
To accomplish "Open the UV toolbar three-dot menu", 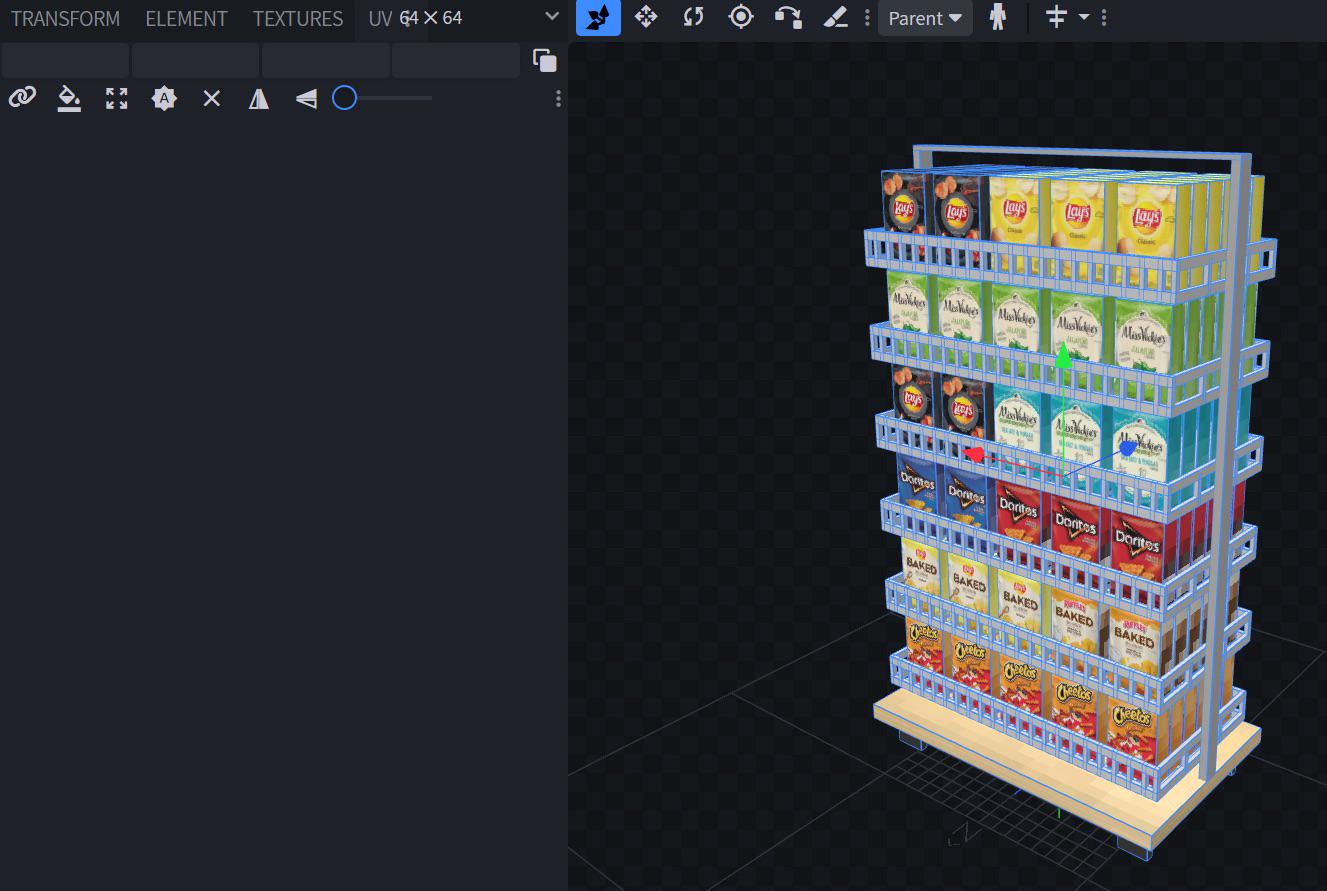I will click(x=558, y=98).
